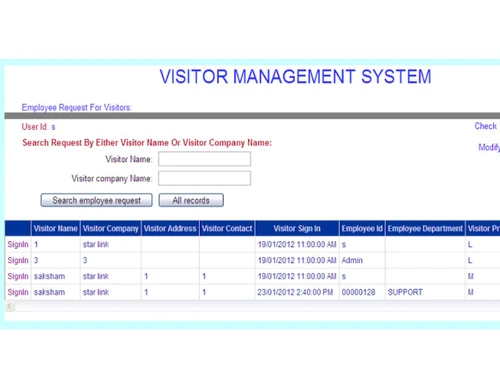500x375 pixels.
Task: Click the Employee Id column header
Action: [x=362, y=228]
